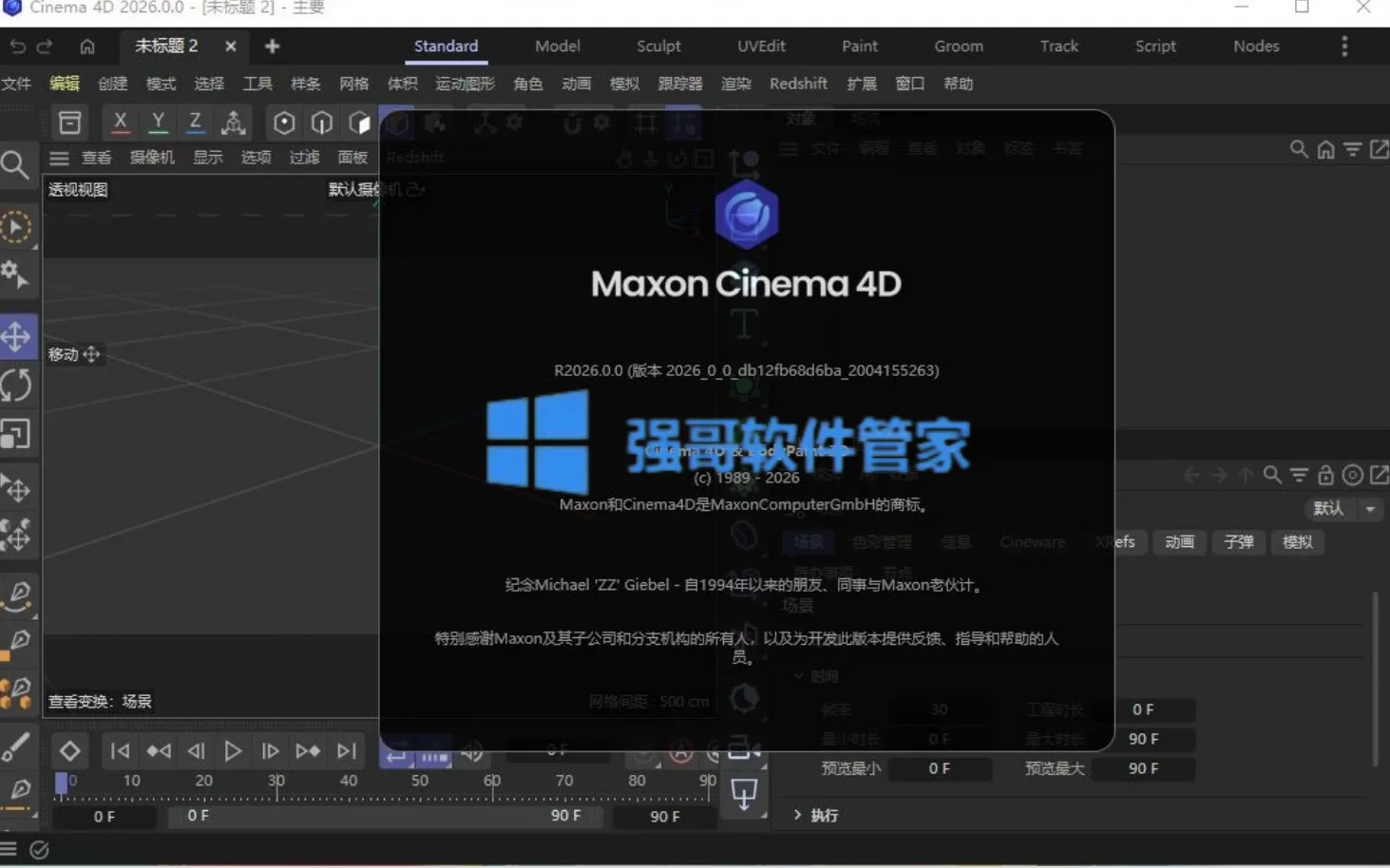Open the 创建 menu
Screen dimensions: 1390x868
[x=112, y=84]
